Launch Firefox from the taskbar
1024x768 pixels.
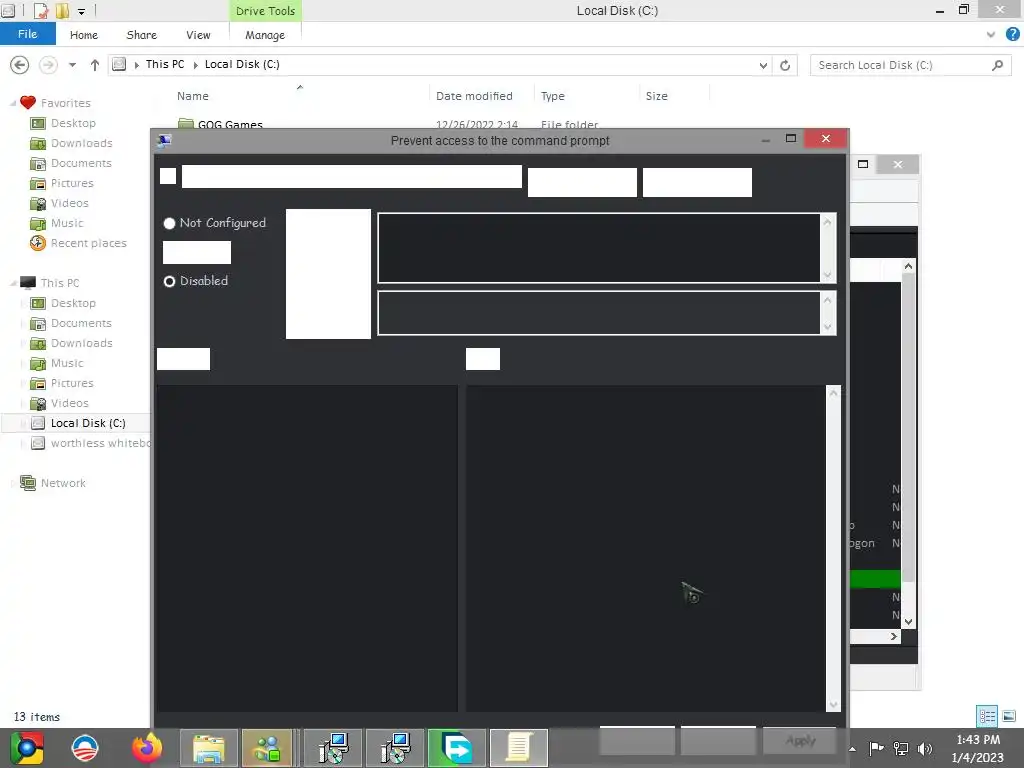(147, 748)
